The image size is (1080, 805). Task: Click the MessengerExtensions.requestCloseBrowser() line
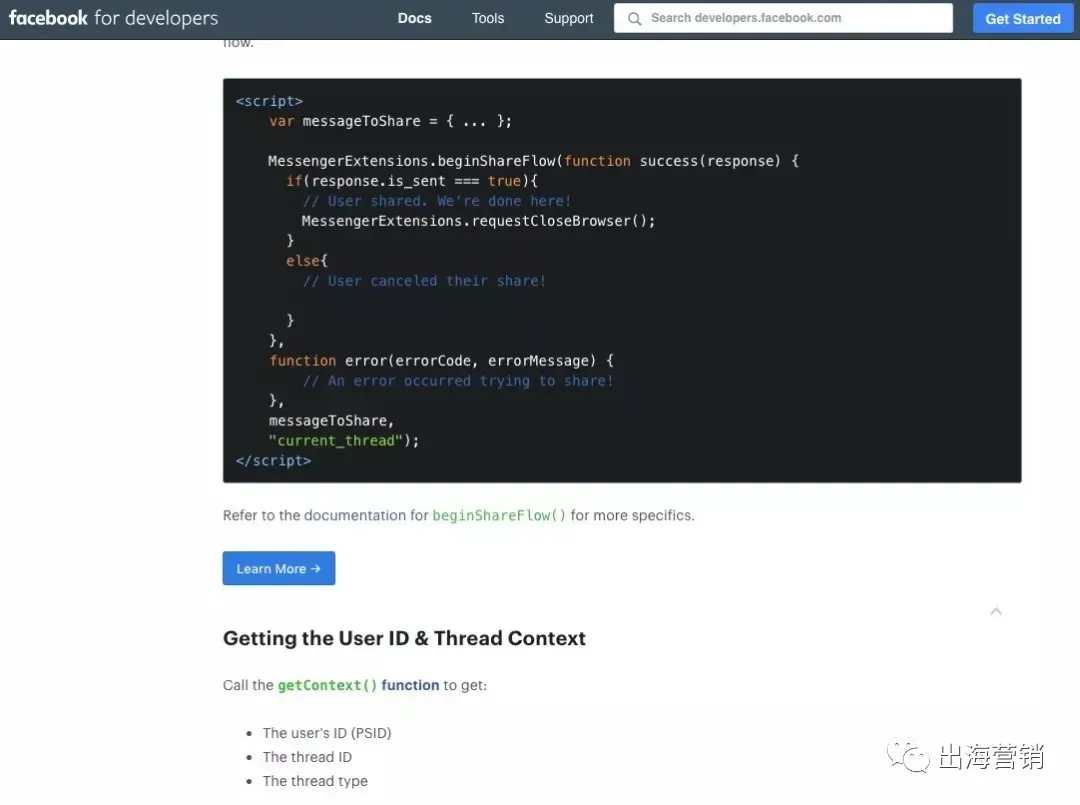478,221
